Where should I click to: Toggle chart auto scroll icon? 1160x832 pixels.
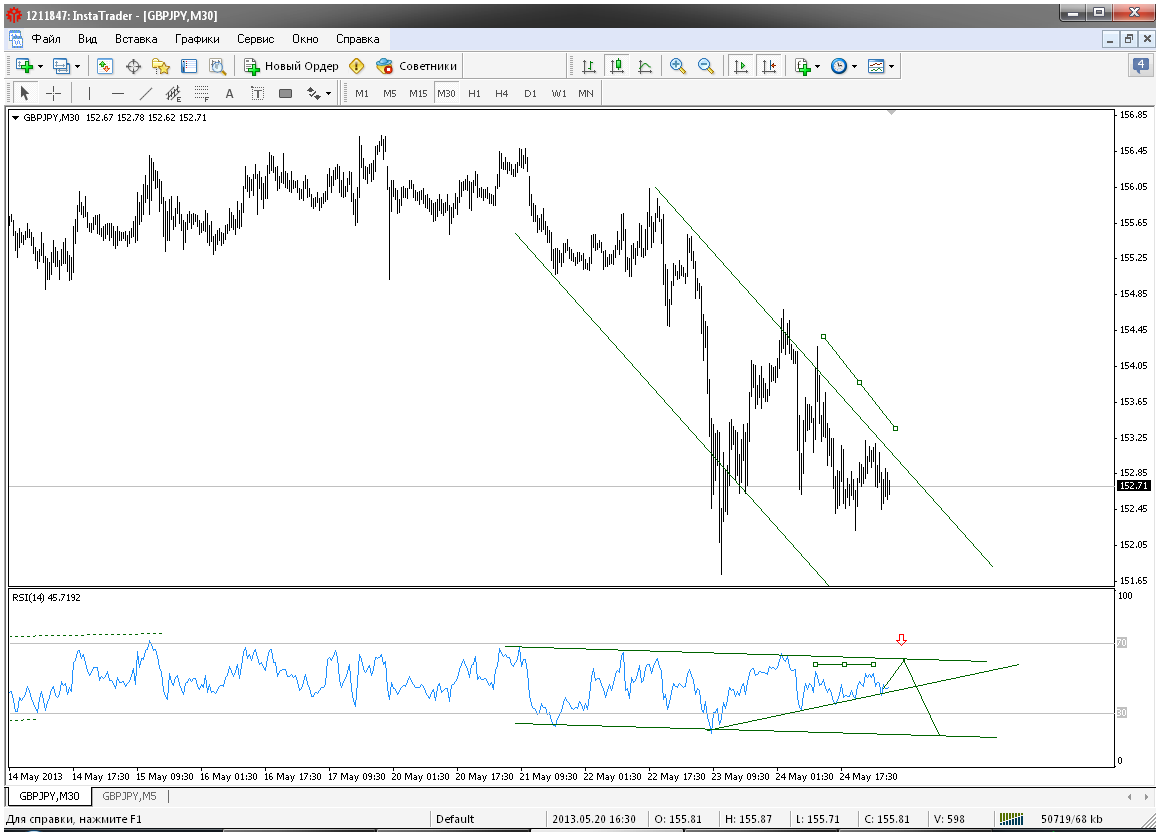(741, 67)
